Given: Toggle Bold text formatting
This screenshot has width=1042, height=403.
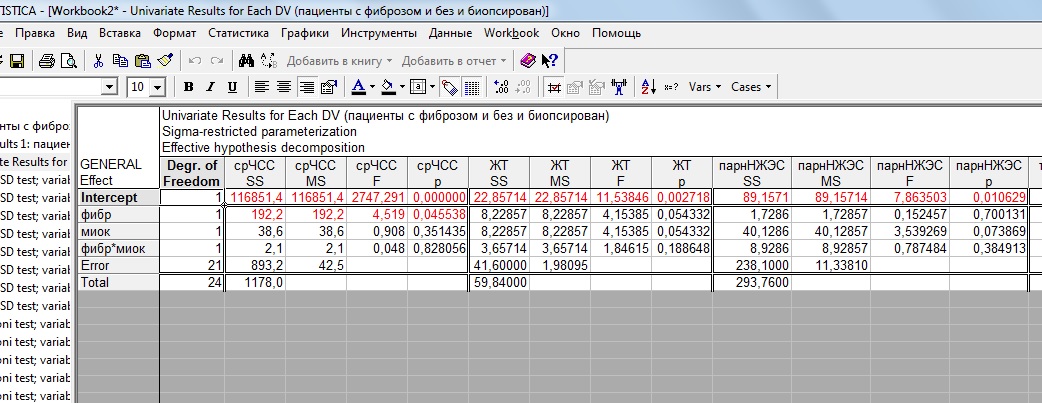Looking at the screenshot, I should click(x=187, y=87).
